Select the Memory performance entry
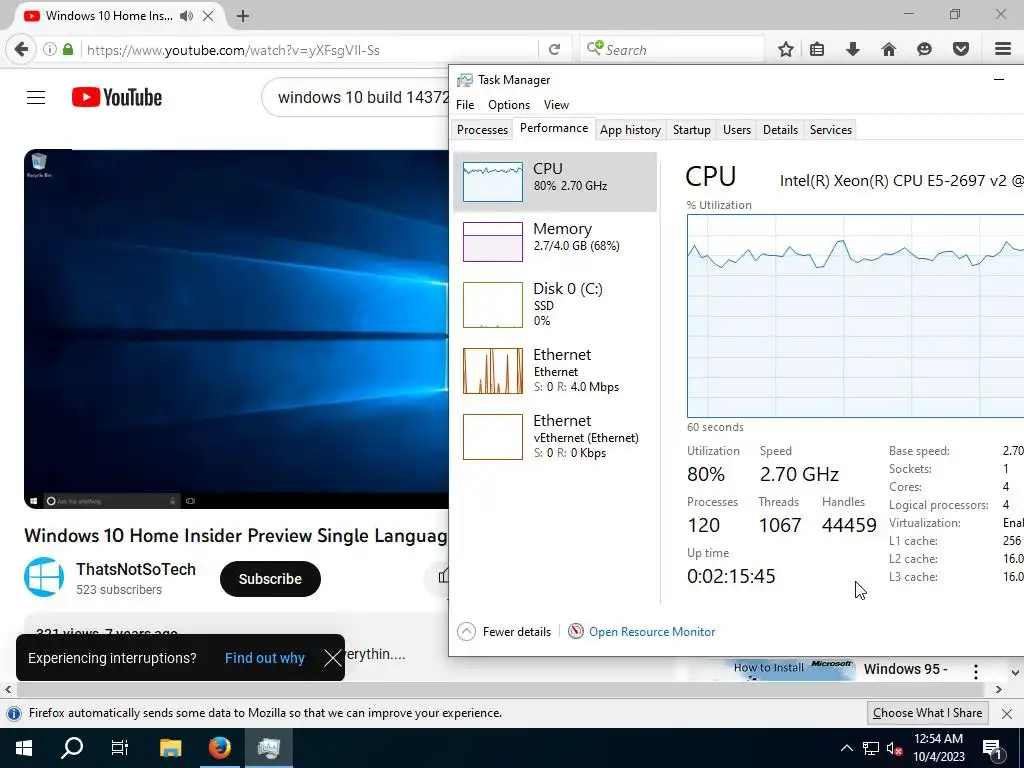This screenshot has width=1024, height=768. tap(554, 241)
